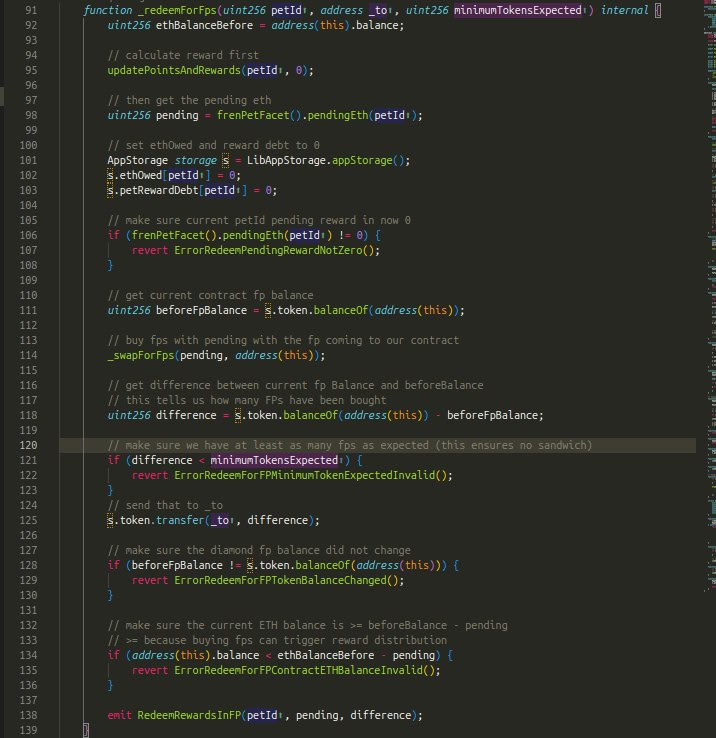Click the function name _redeemForFps
716x738 pixels.
click(177, 10)
